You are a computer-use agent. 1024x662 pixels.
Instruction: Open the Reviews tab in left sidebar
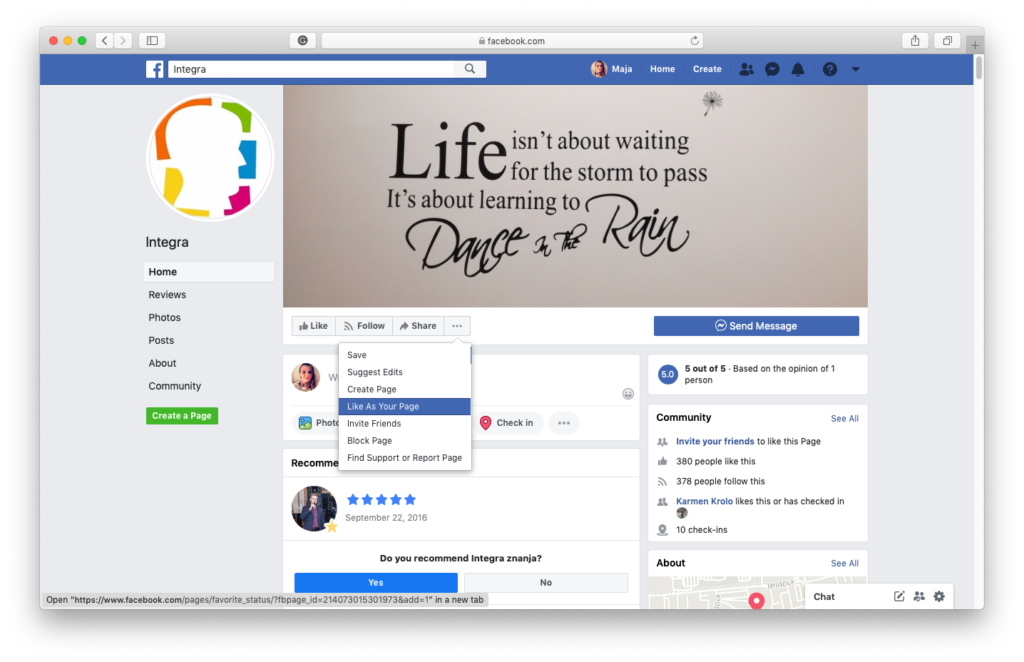coord(167,295)
